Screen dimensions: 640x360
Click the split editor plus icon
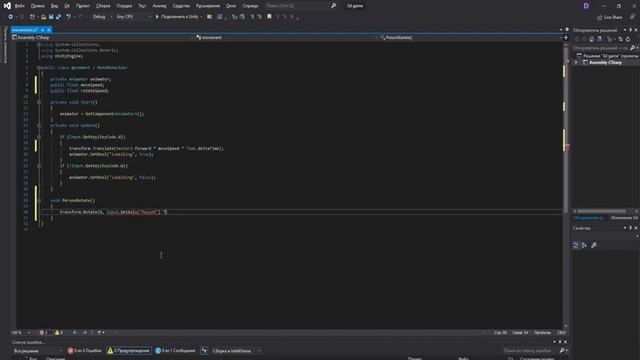click(566, 38)
